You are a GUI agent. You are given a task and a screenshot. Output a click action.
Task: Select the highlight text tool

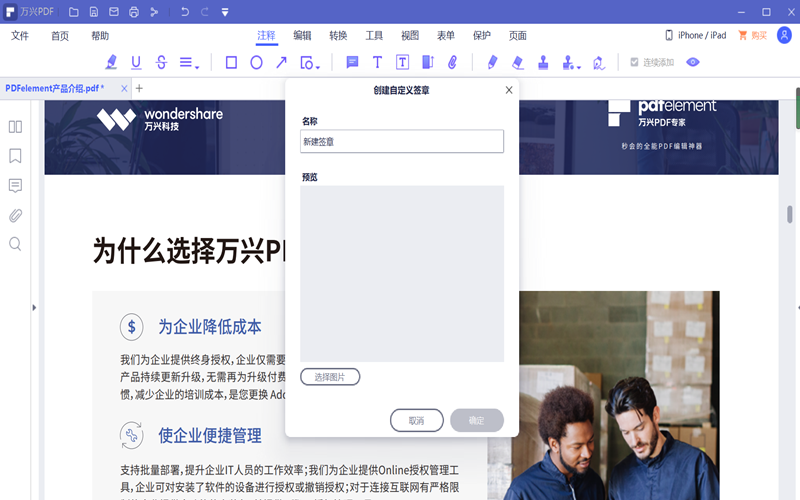click(x=111, y=62)
